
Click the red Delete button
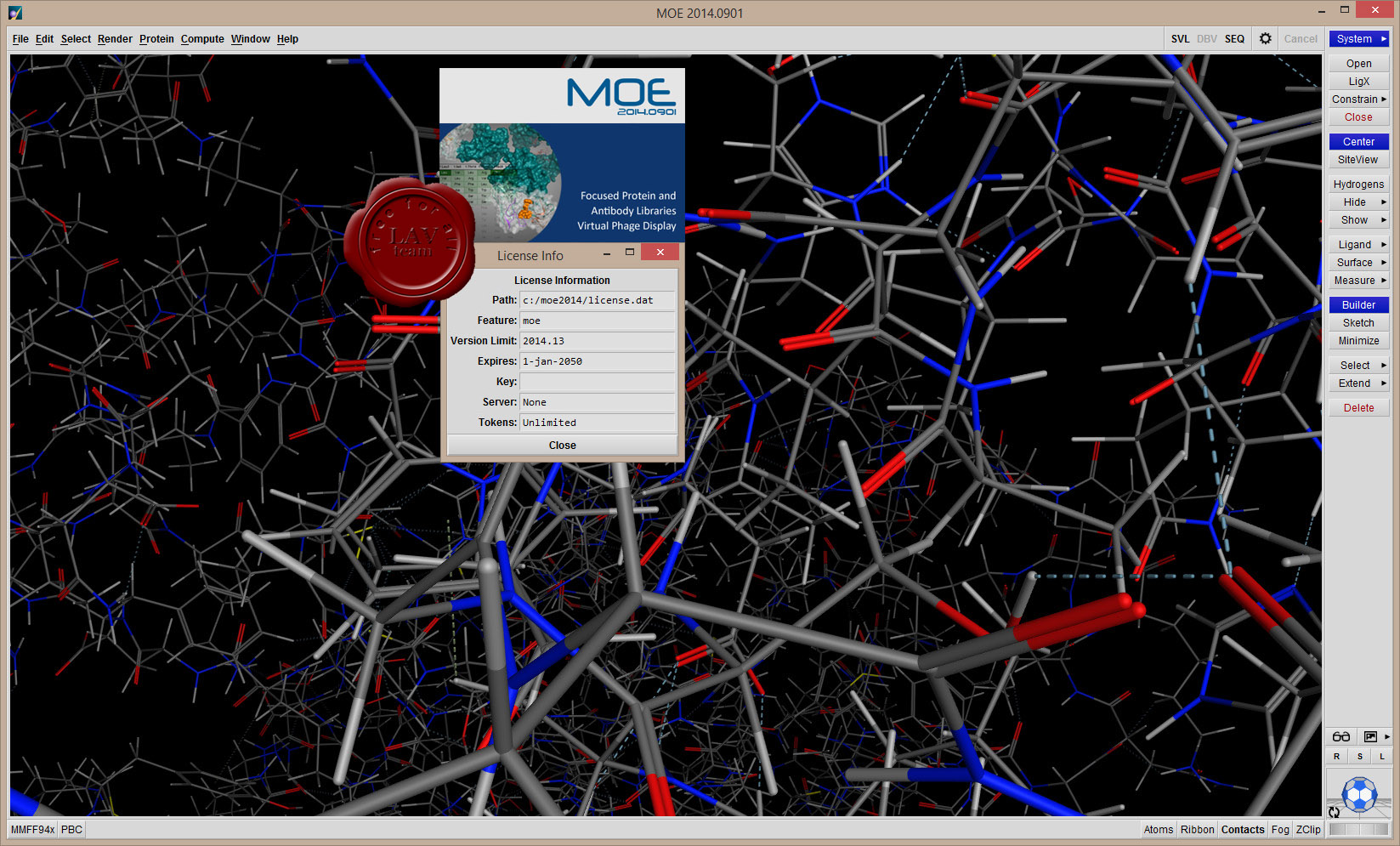[1359, 407]
